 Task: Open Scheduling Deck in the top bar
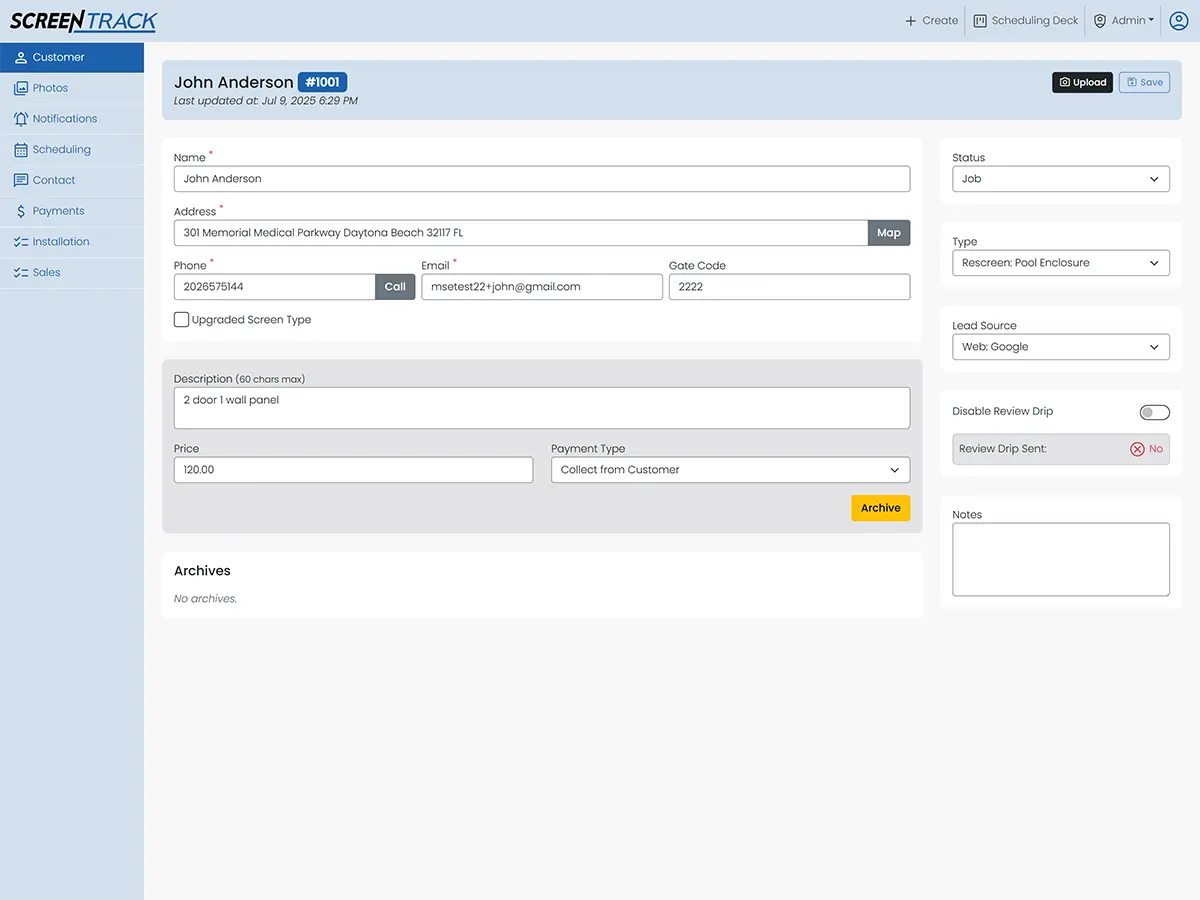1026,21
